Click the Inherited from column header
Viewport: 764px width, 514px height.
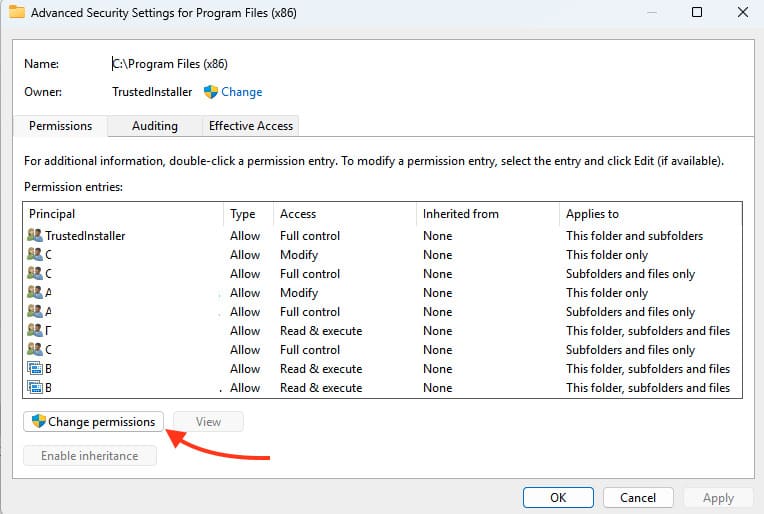click(x=460, y=214)
